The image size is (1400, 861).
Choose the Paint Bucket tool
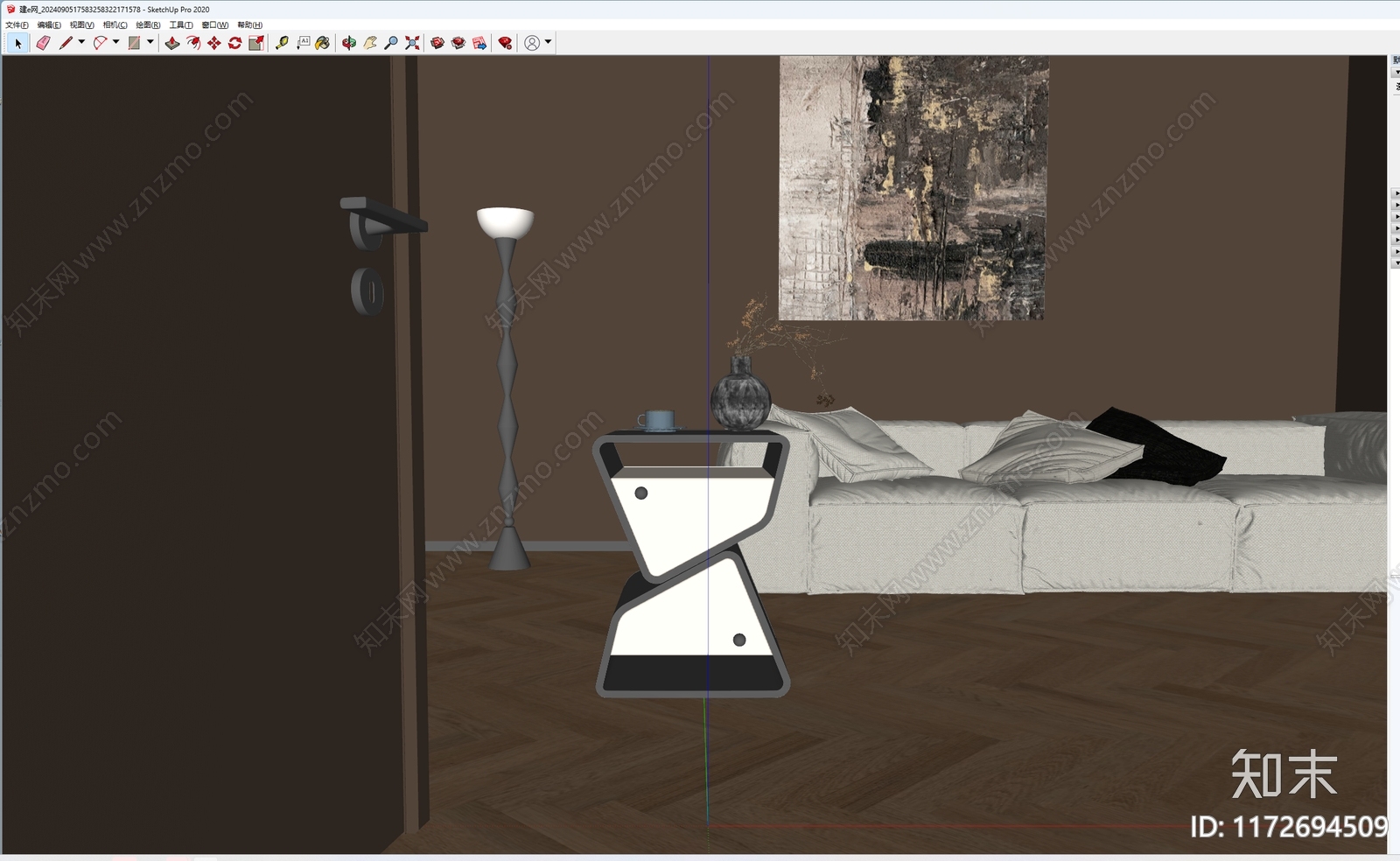click(323, 43)
